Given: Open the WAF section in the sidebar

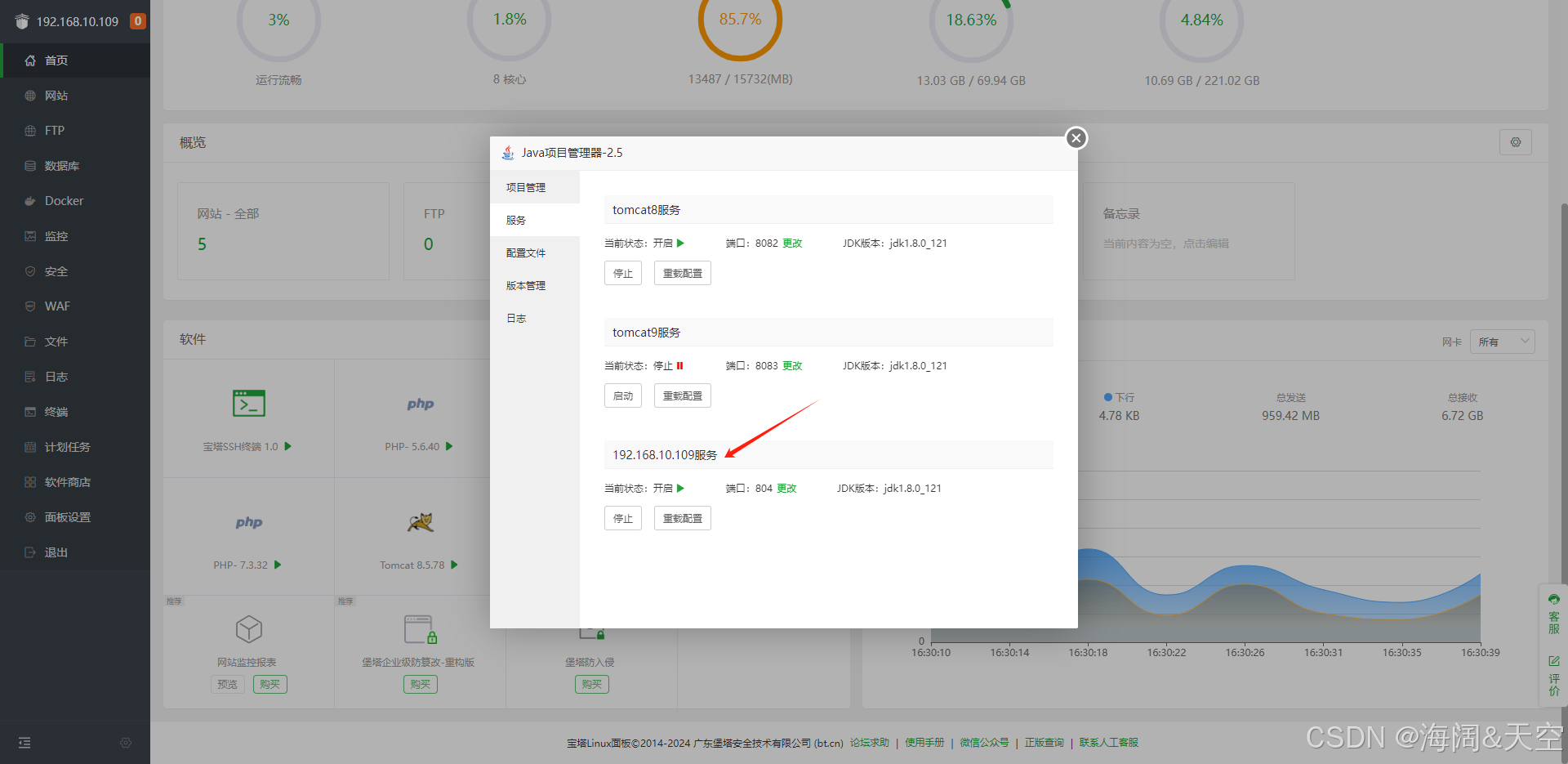Looking at the screenshot, I should [57, 306].
